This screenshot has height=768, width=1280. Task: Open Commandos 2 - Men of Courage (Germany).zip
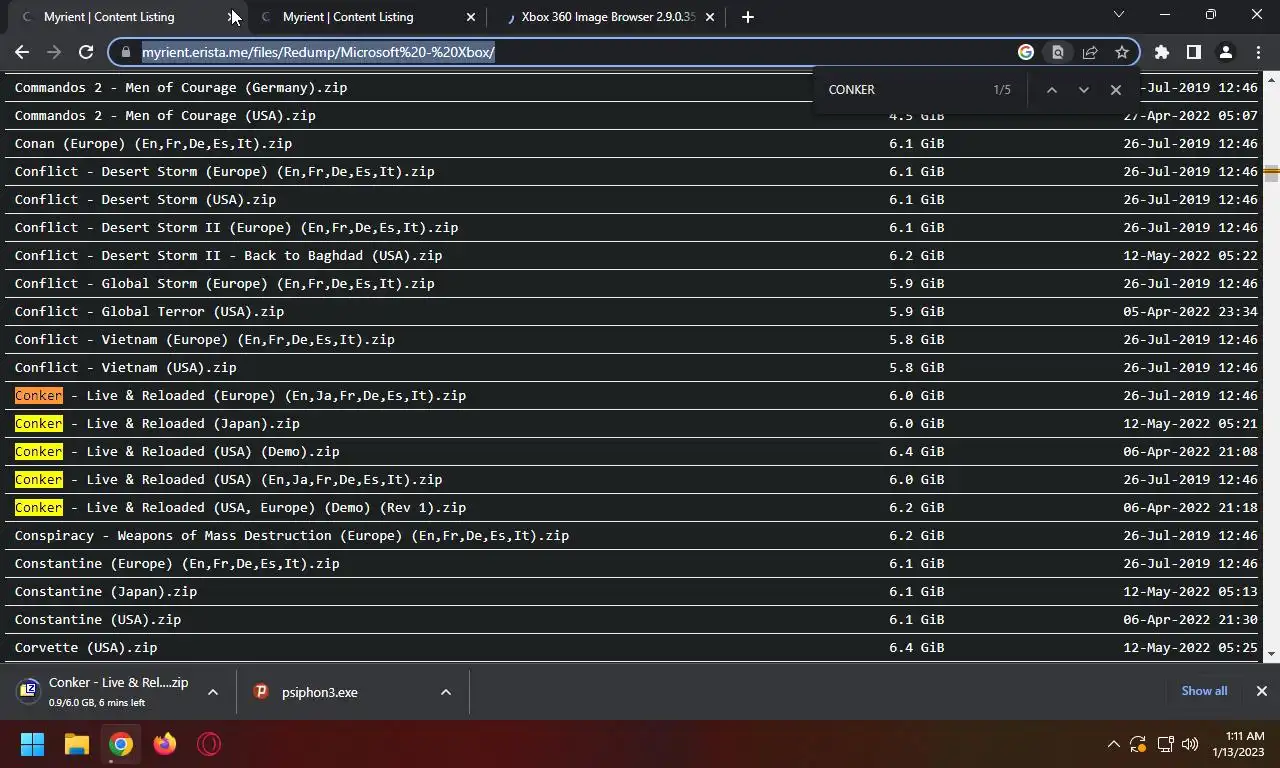click(x=181, y=87)
